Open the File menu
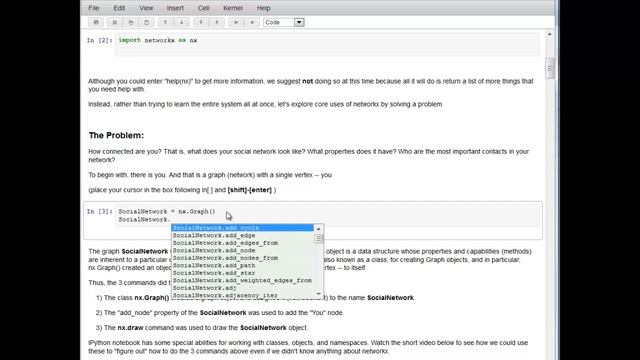Viewport: 640px width, 360px height. point(94,8)
